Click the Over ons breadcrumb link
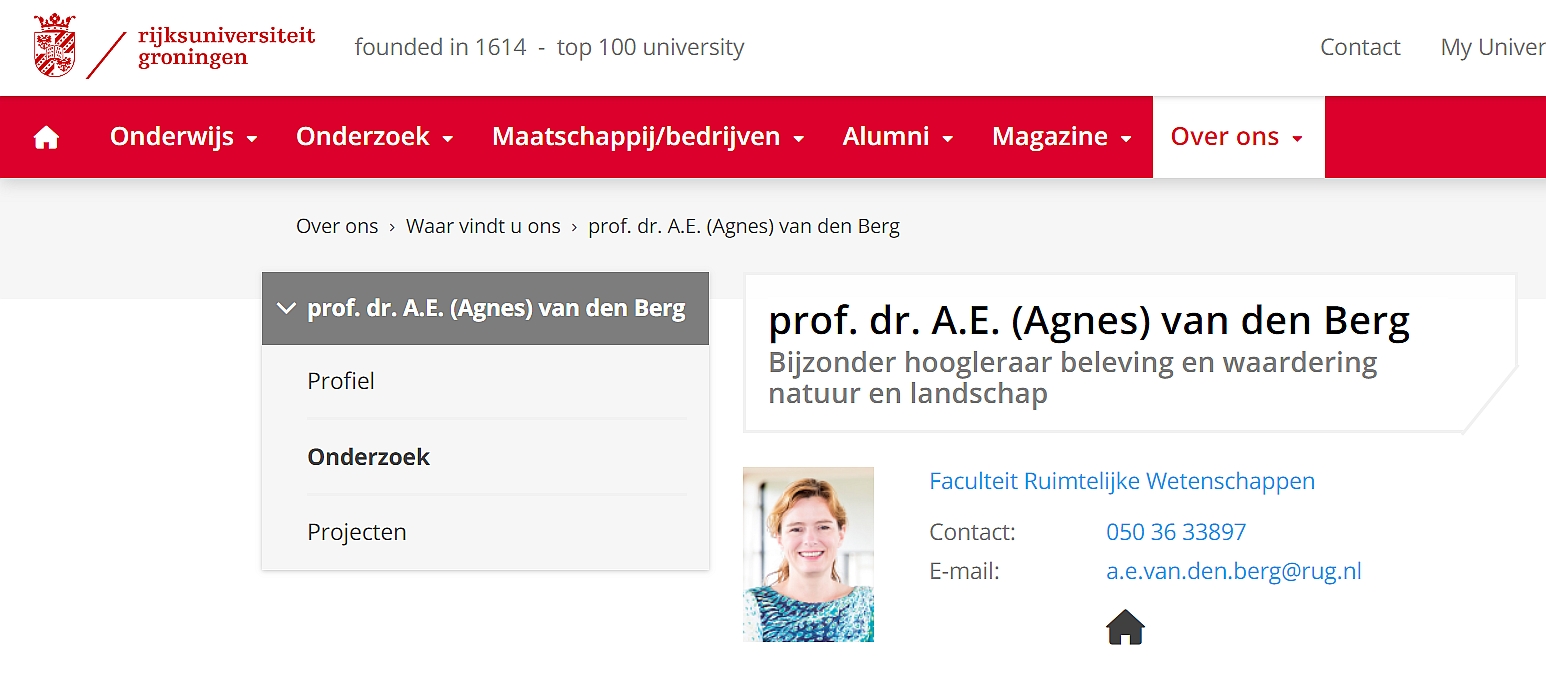Image resolution: width=1546 pixels, height=684 pixels. pos(337,226)
